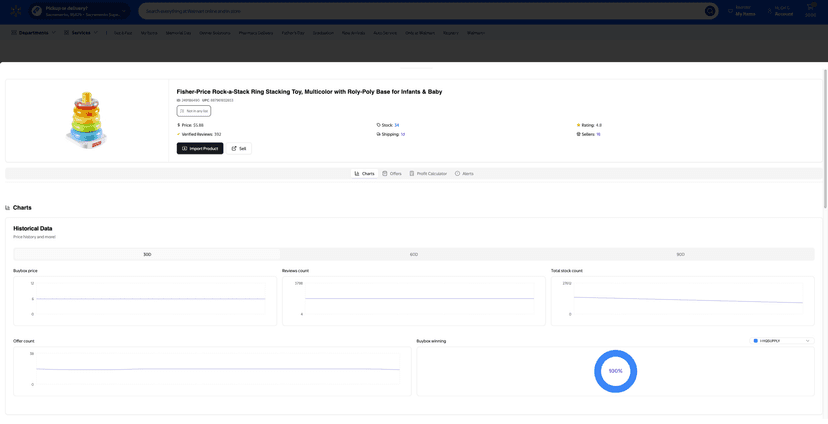Select the 60D history range
The image size is (828, 424).
click(x=414, y=255)
